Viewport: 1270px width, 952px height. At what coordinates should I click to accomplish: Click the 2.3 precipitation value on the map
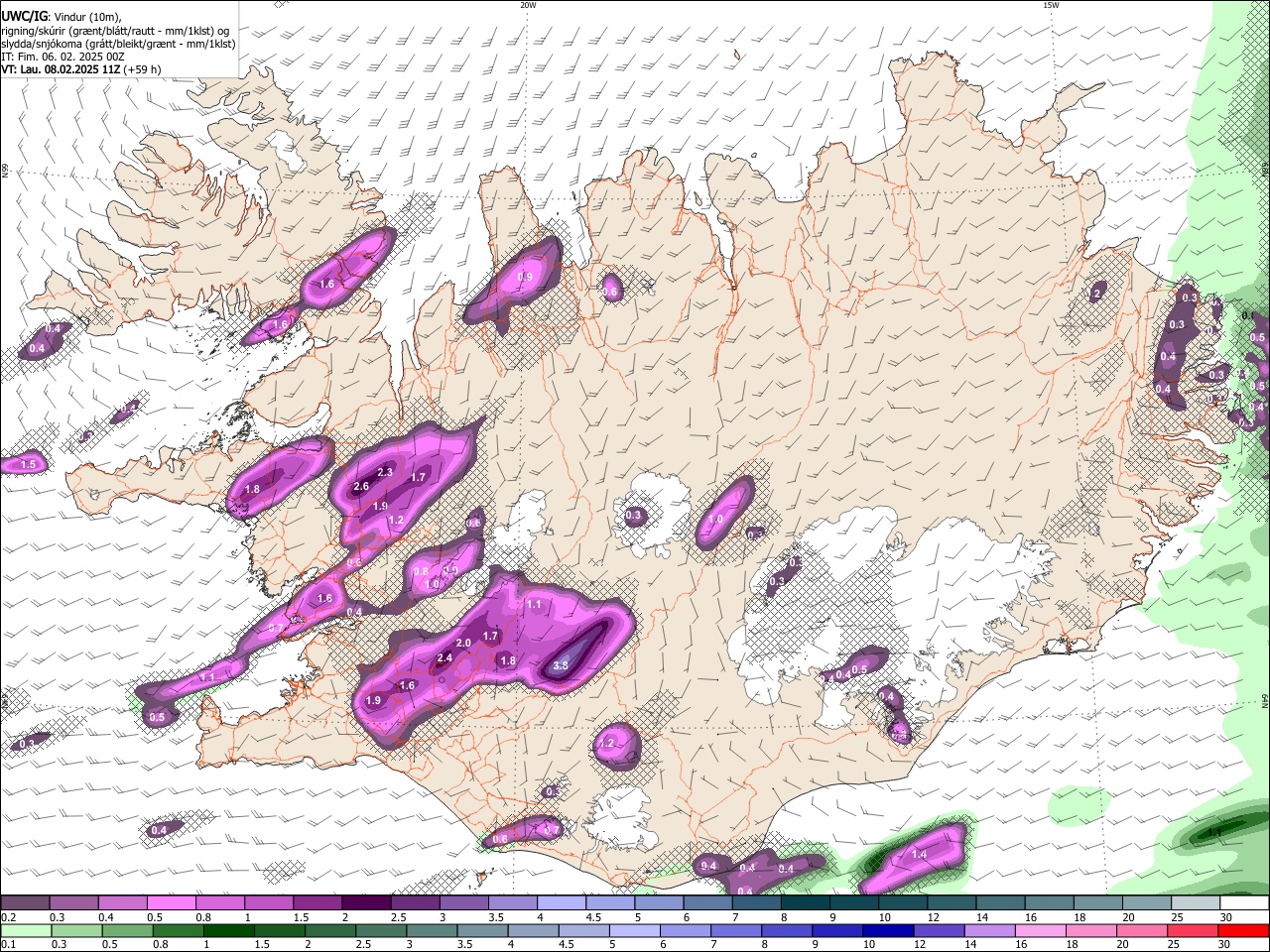(x=385, y=472)
